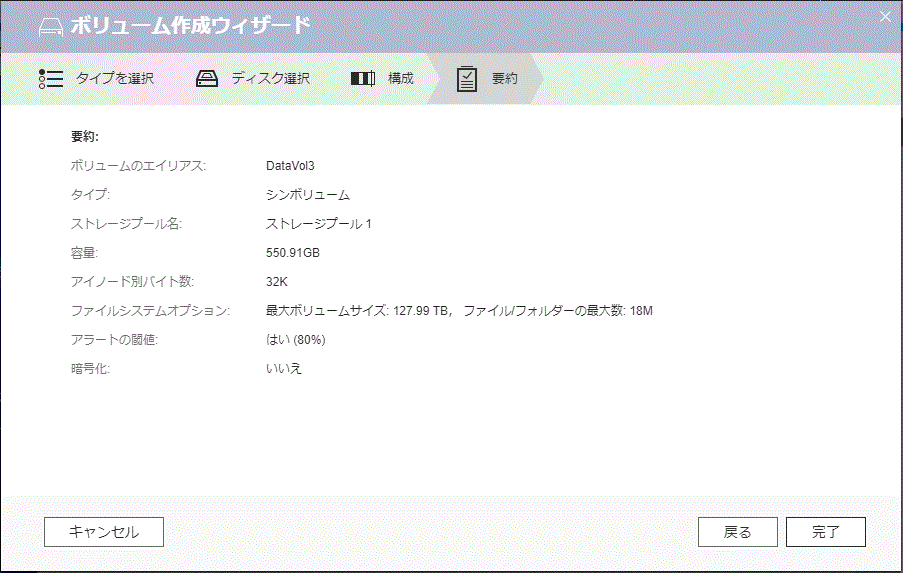Click the 550.91GB capacity value

(293, 253)
